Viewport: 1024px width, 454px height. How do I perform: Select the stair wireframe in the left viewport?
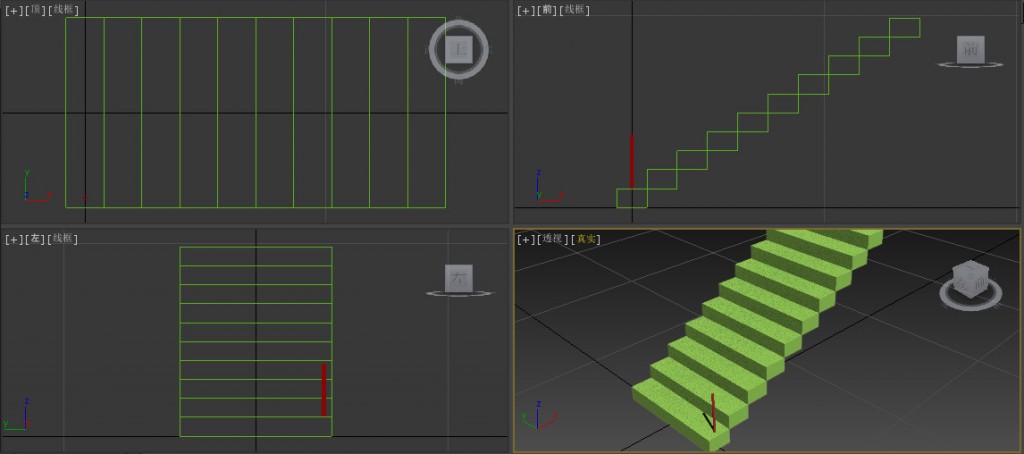coord(256,342)
